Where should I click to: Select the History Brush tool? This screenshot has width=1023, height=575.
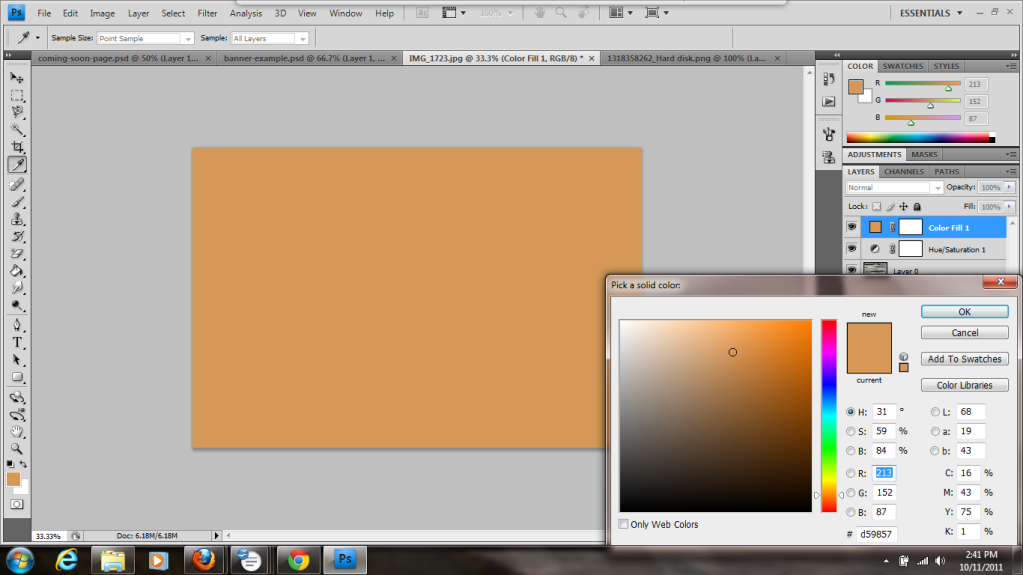17,236
